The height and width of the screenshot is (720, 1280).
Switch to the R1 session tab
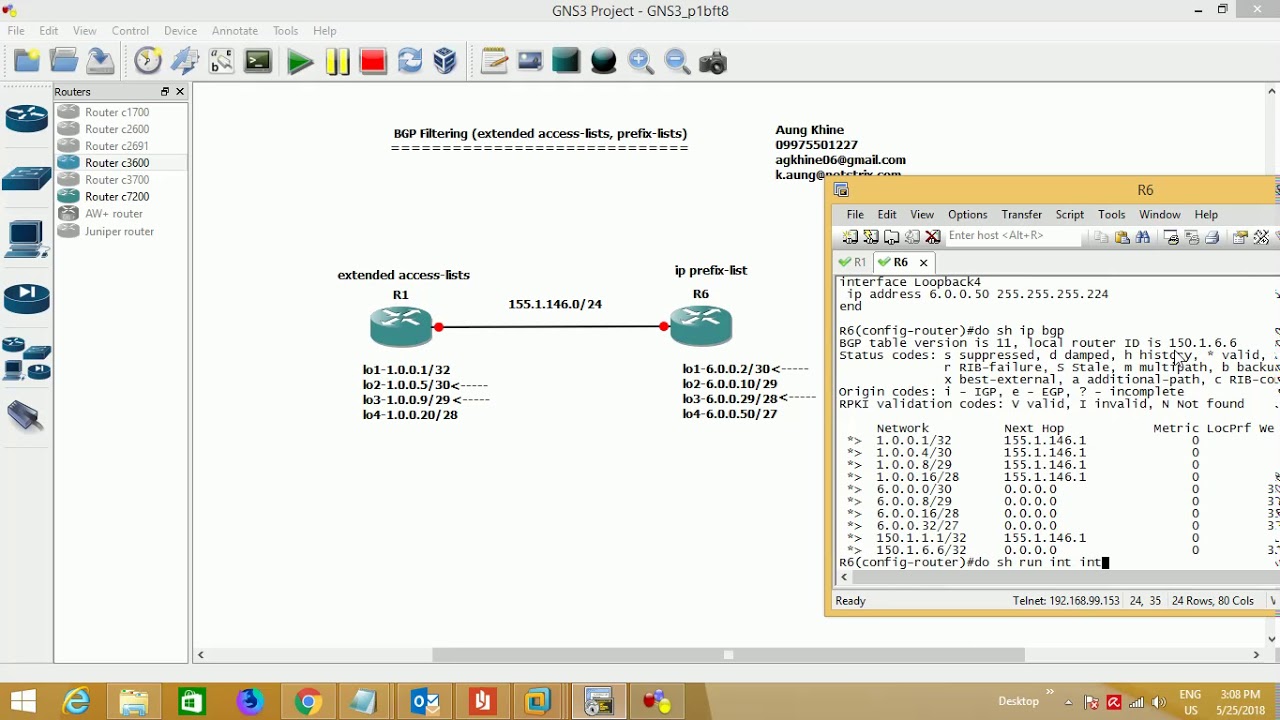pos(853,262)
